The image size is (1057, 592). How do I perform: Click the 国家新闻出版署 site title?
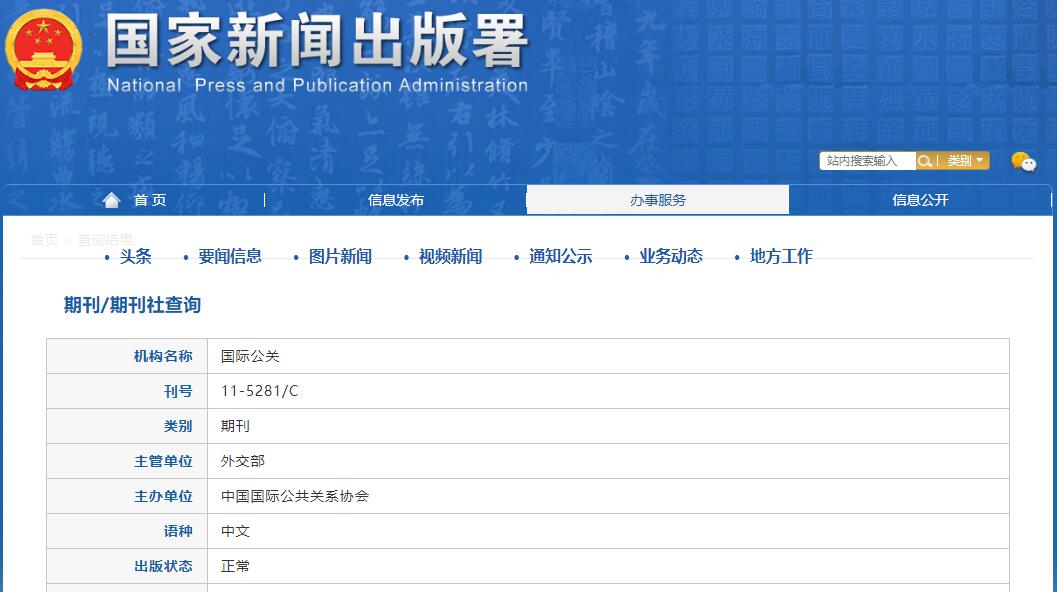(317, 41)
